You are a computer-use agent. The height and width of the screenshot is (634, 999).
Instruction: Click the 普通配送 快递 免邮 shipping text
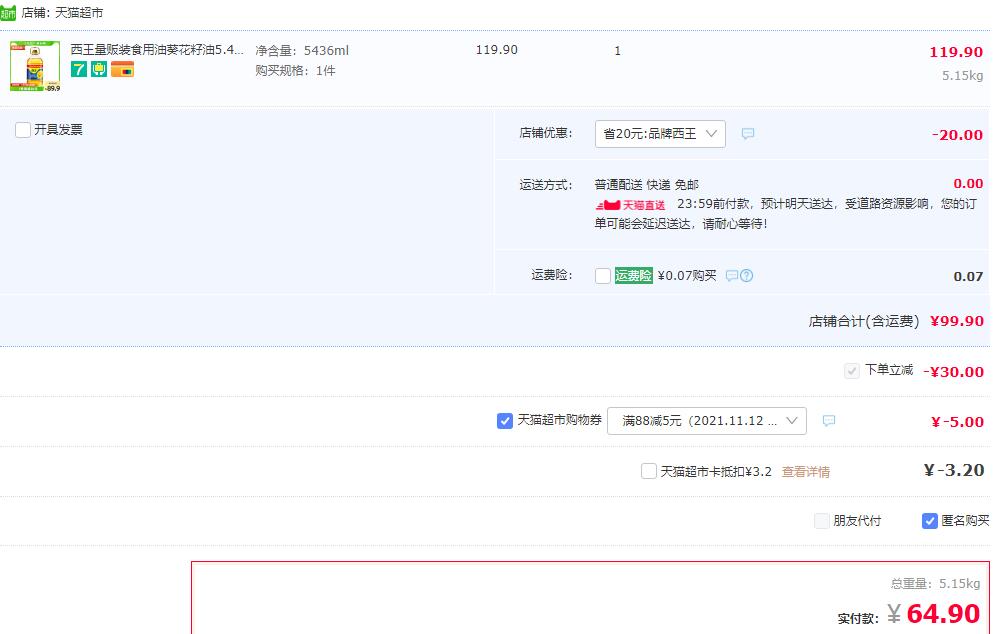point(647,185)
